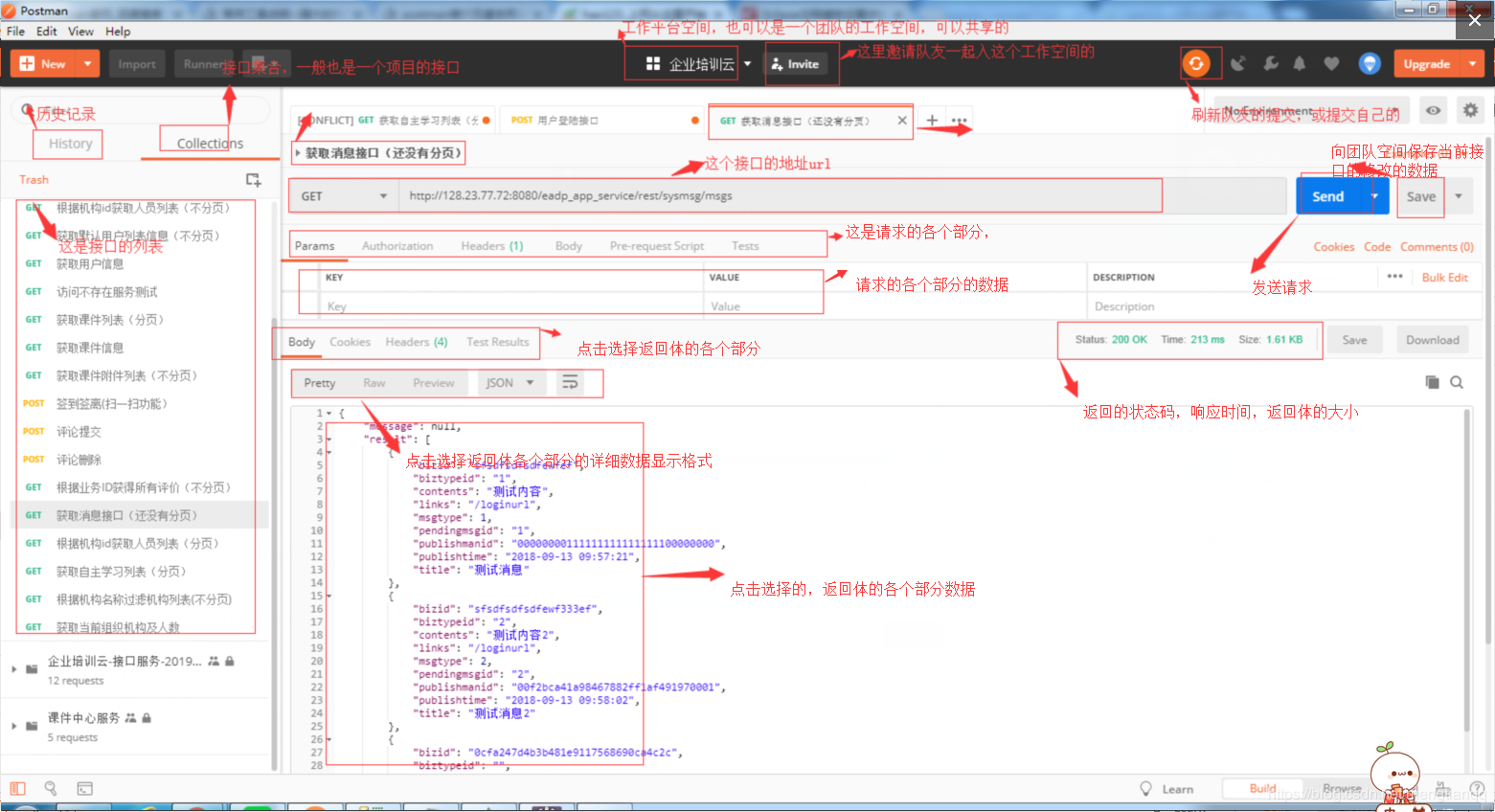Collapse JSON line 1 fold arrow
Image resolution: width=1495 pixels, height=812 pixels.
[x=328, y=414]
